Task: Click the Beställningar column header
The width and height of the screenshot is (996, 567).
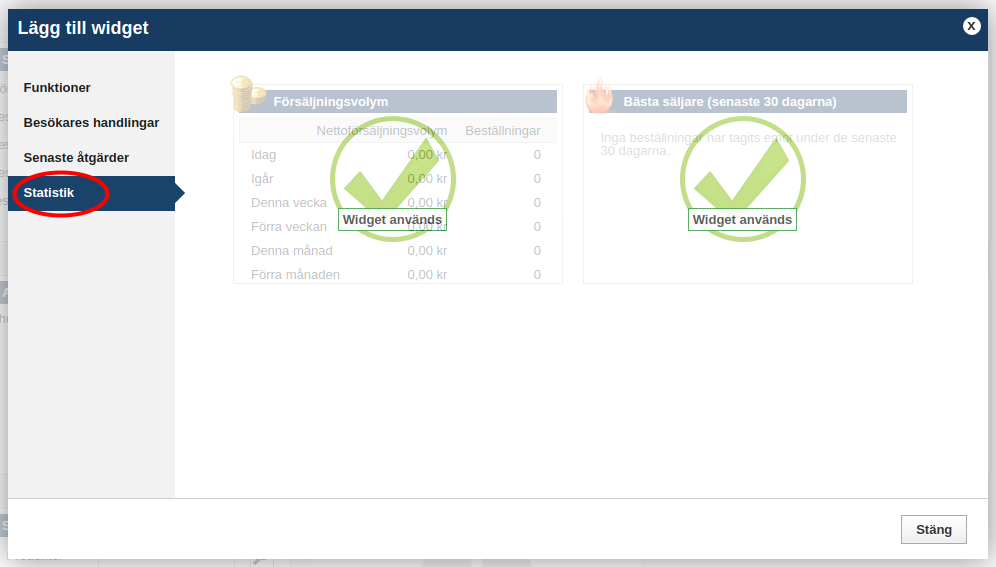Action: (502, 131)
